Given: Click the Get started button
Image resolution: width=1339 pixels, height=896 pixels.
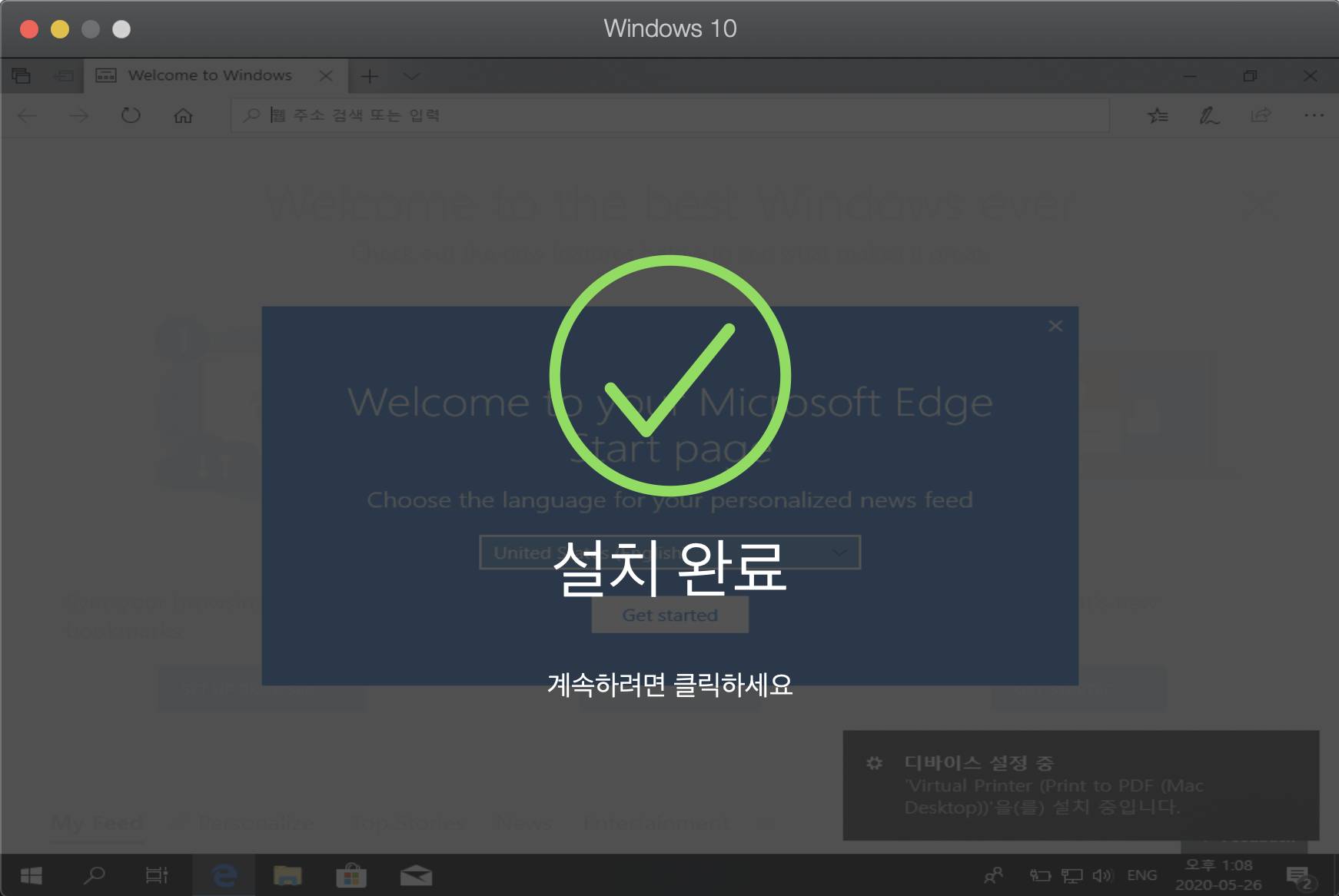Looking at the screenshot, I should click(669, 616).
